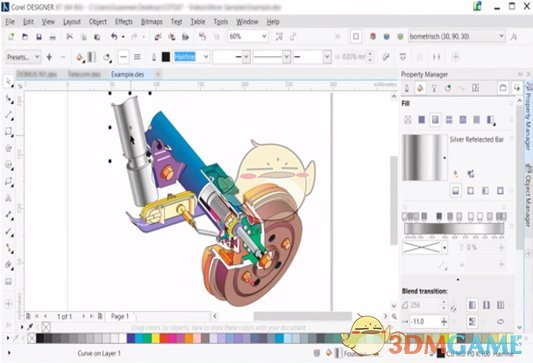Select Uniform fill type button
533x363 pixels.
coord(422,120)
